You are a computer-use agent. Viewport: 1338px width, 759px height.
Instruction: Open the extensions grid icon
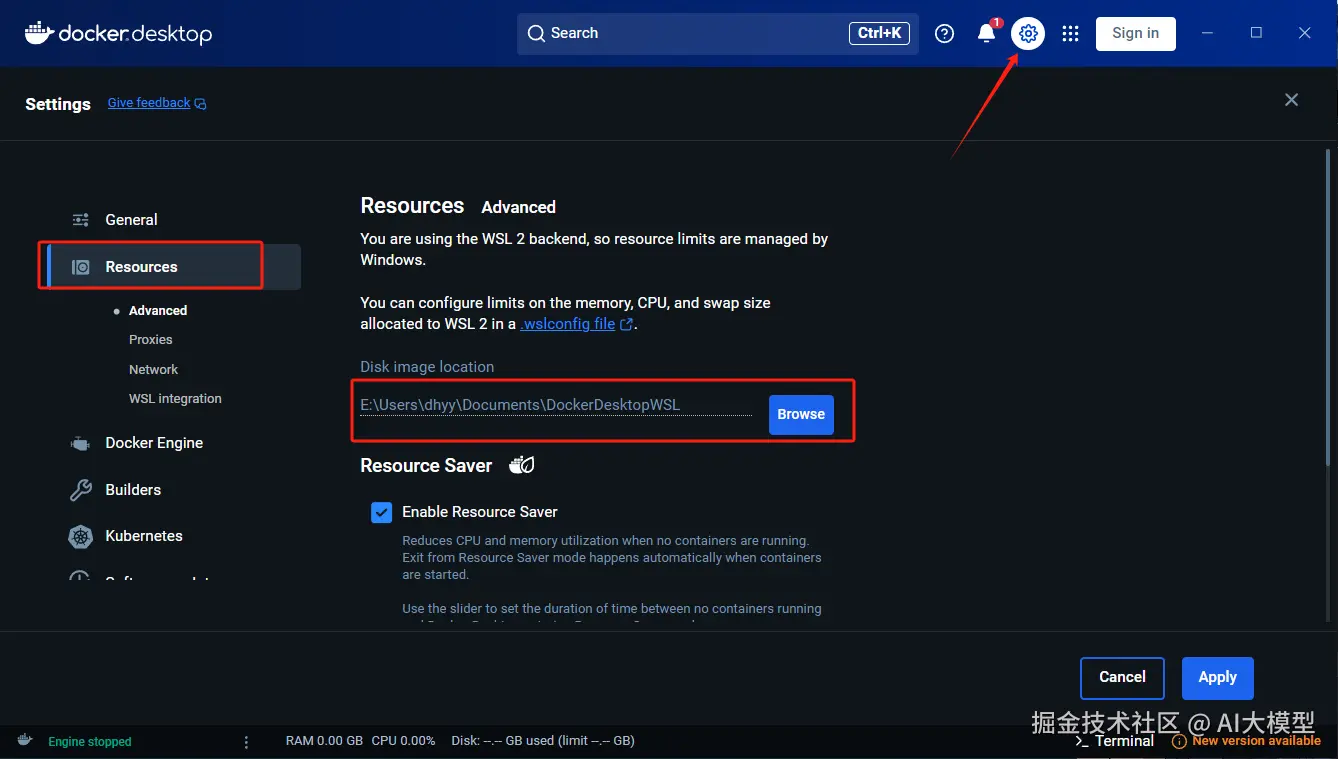tap(1070, 33)
